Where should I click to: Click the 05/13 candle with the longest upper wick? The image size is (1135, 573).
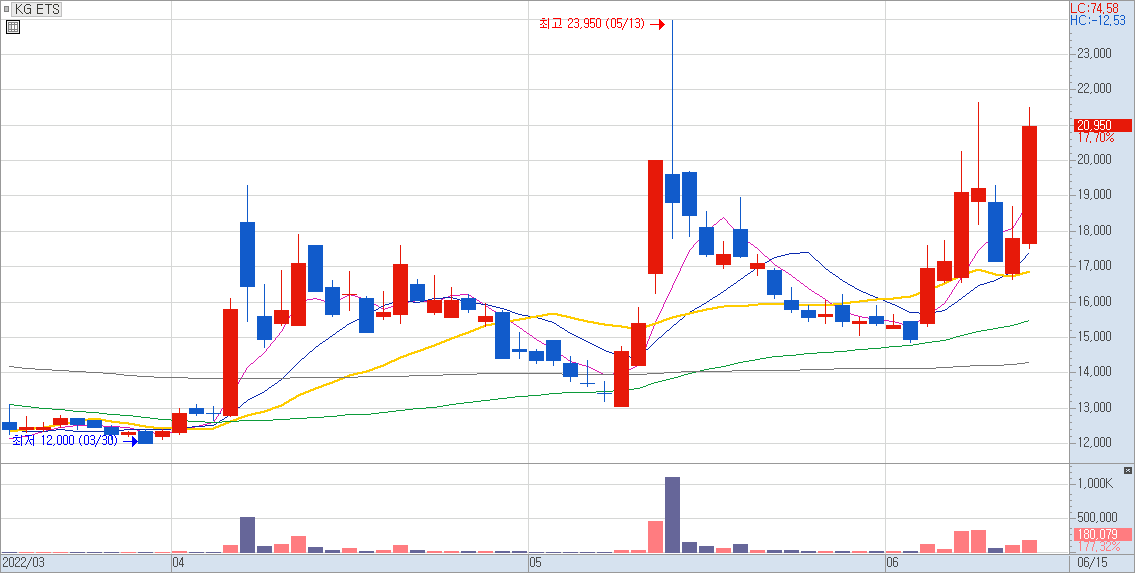click(672, 188)
